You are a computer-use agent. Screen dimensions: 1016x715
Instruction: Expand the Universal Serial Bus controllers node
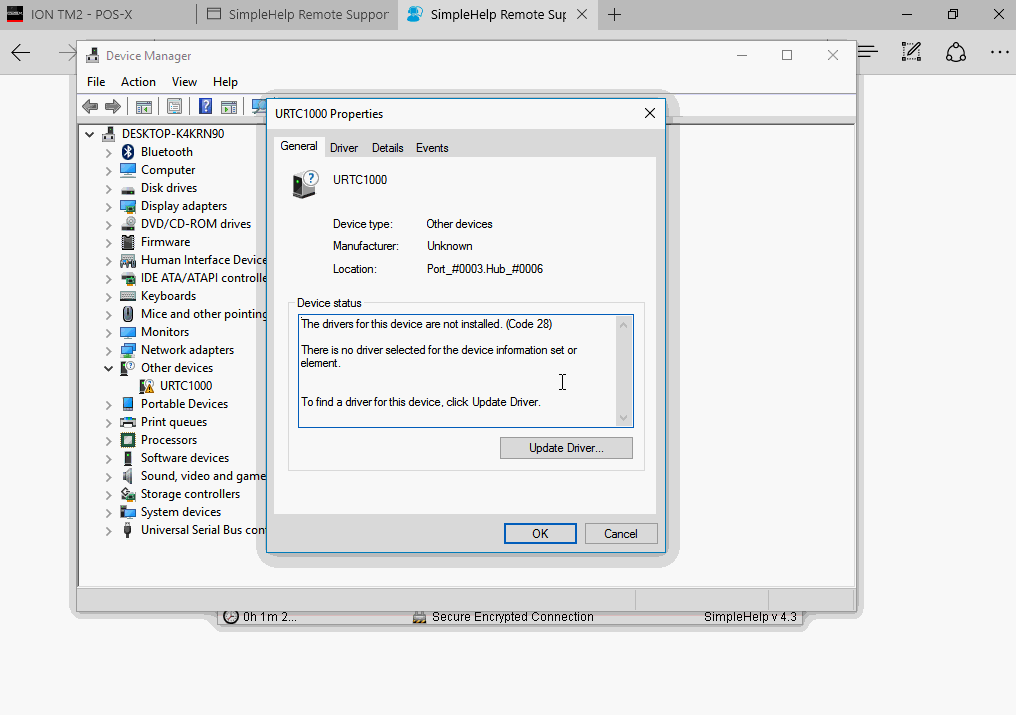click(x=110, y=529)
